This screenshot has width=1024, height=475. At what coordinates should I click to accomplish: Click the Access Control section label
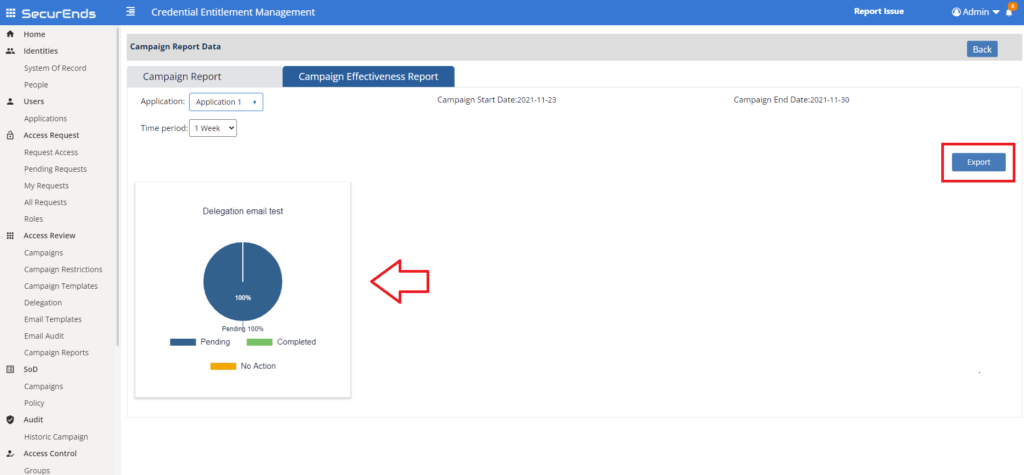click(50, 453)
